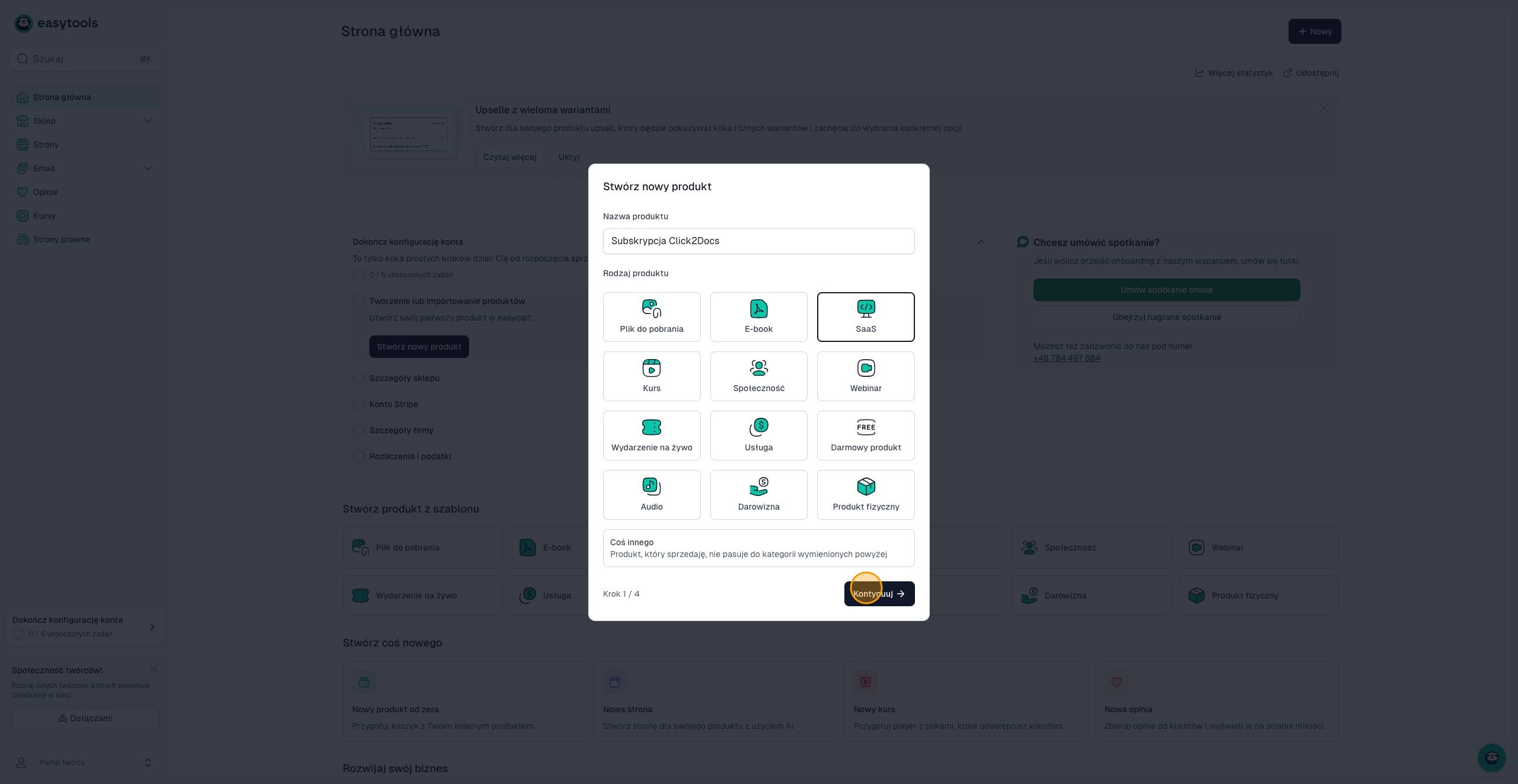Viewport: 1518px width, 784px height.
Task: Click the Szukaj search field
Action: [x=85, y=59]
